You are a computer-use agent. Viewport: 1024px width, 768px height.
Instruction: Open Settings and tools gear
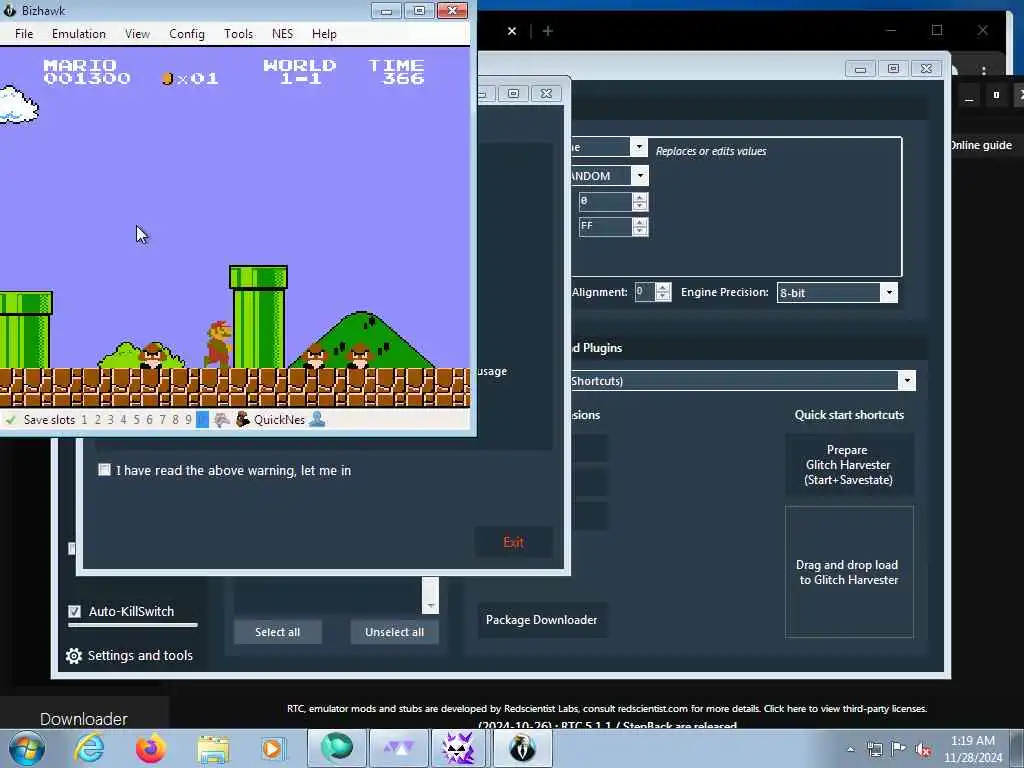[74, 656]
